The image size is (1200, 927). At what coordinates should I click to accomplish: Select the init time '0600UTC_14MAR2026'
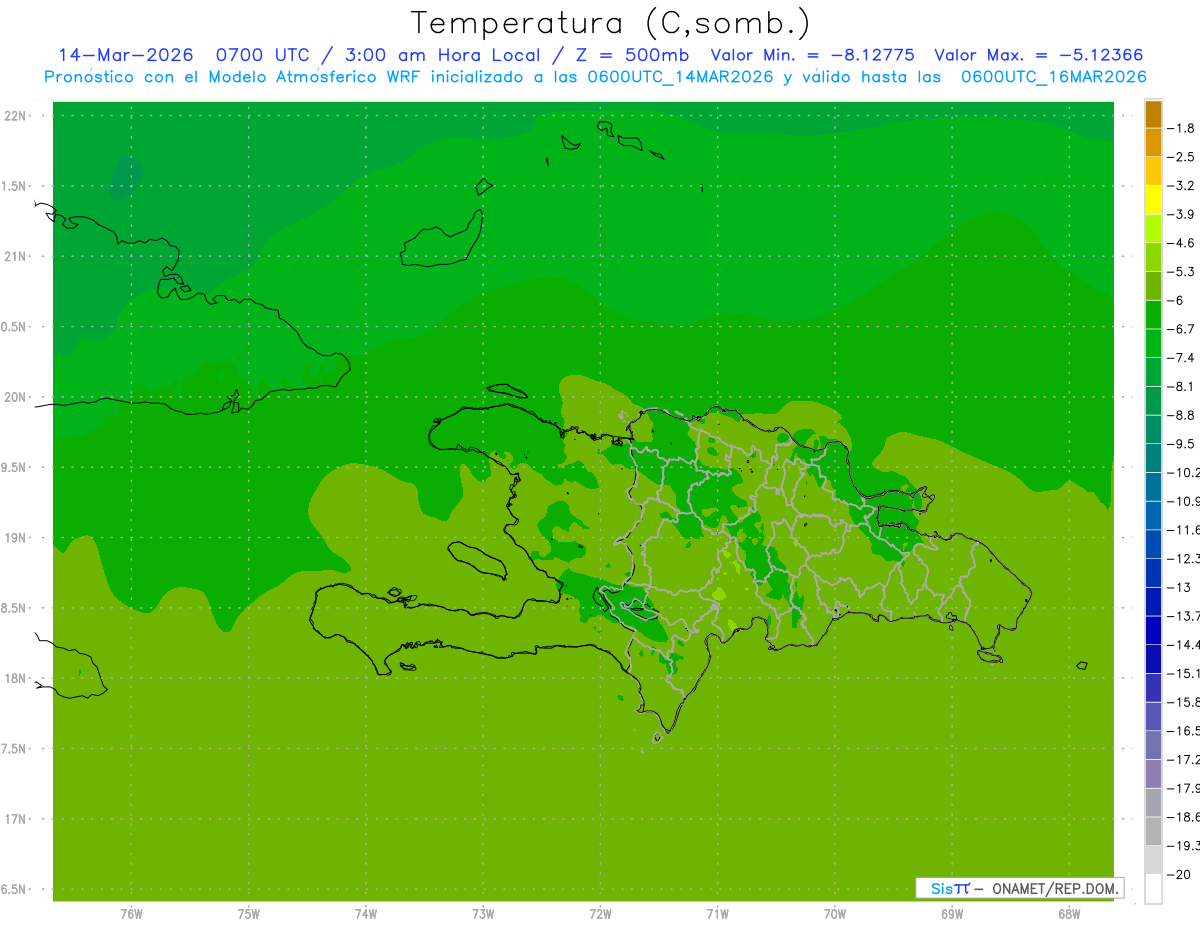pyautogui.click(x=679, y=77)
